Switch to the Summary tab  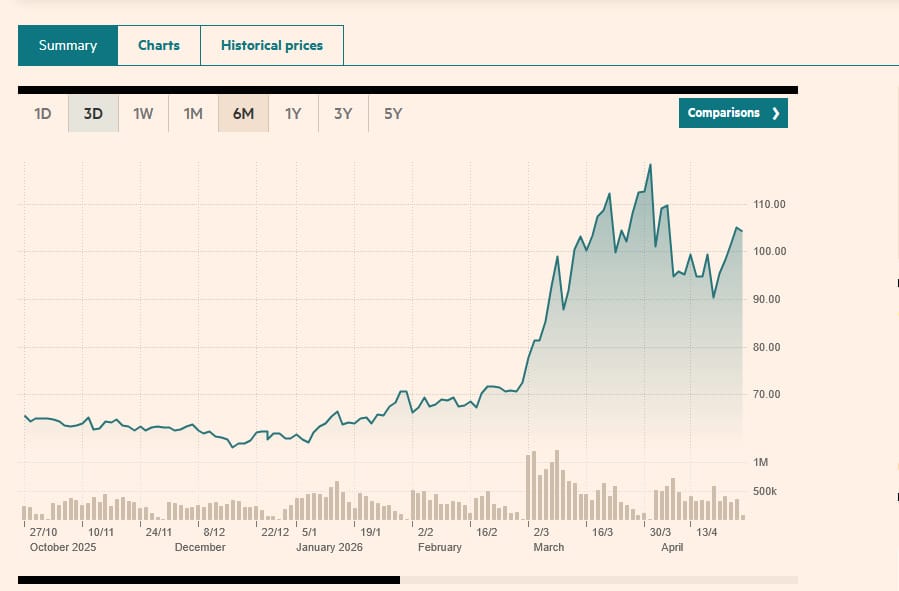[68, 46]
